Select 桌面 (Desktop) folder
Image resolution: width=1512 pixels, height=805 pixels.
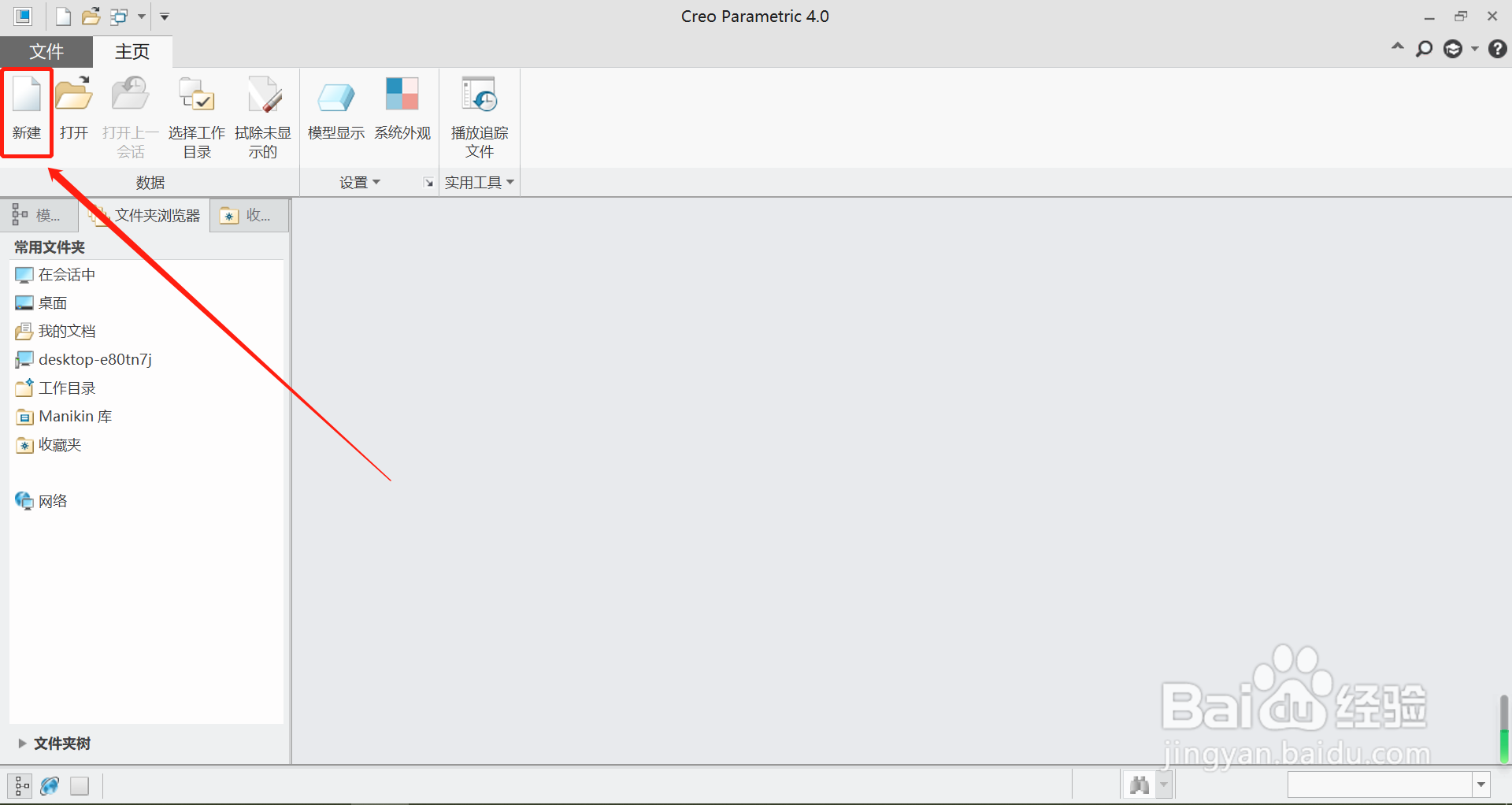pyautogui.click(x=41, y=303)
